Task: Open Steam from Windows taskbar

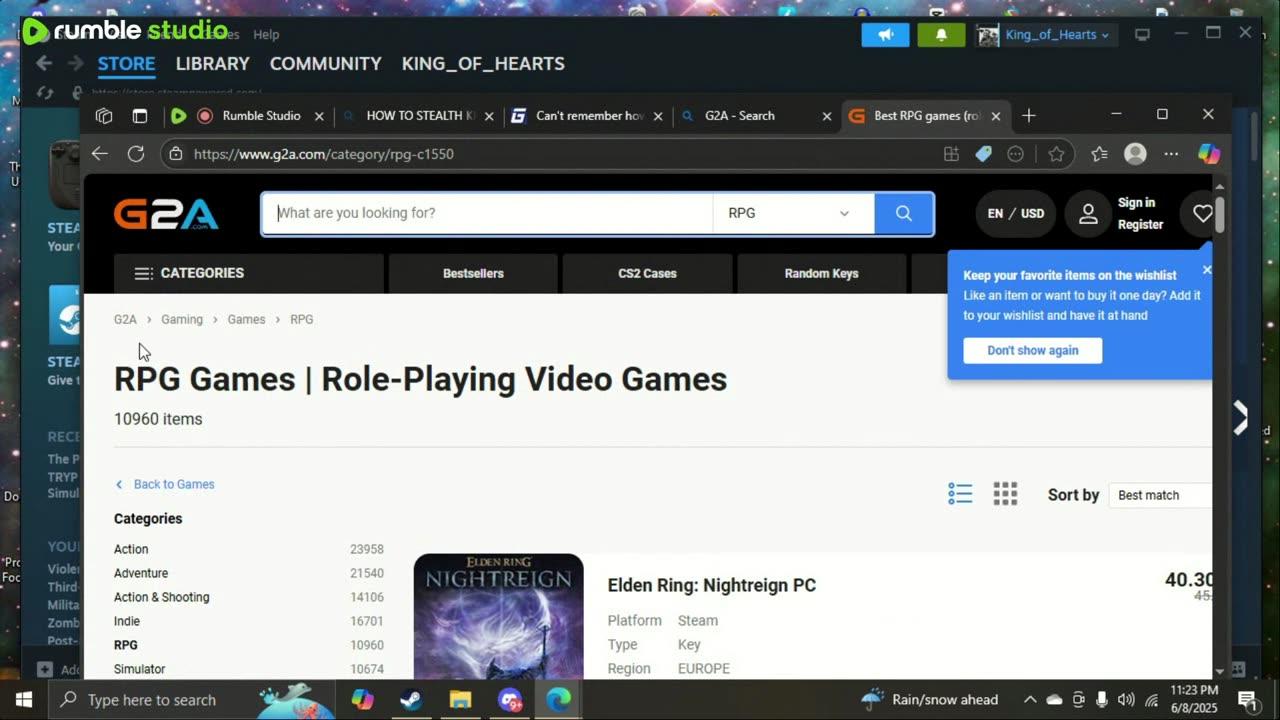Action: point(411,699)
